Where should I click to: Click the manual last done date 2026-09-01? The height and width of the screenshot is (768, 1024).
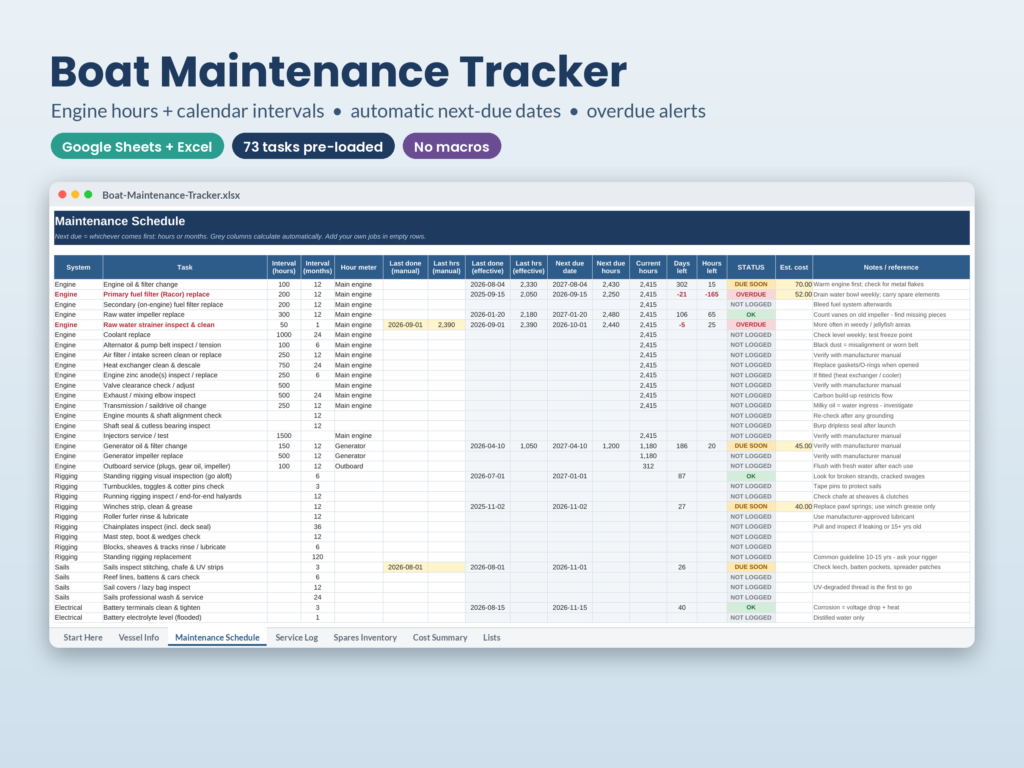[x=406, y=325]
